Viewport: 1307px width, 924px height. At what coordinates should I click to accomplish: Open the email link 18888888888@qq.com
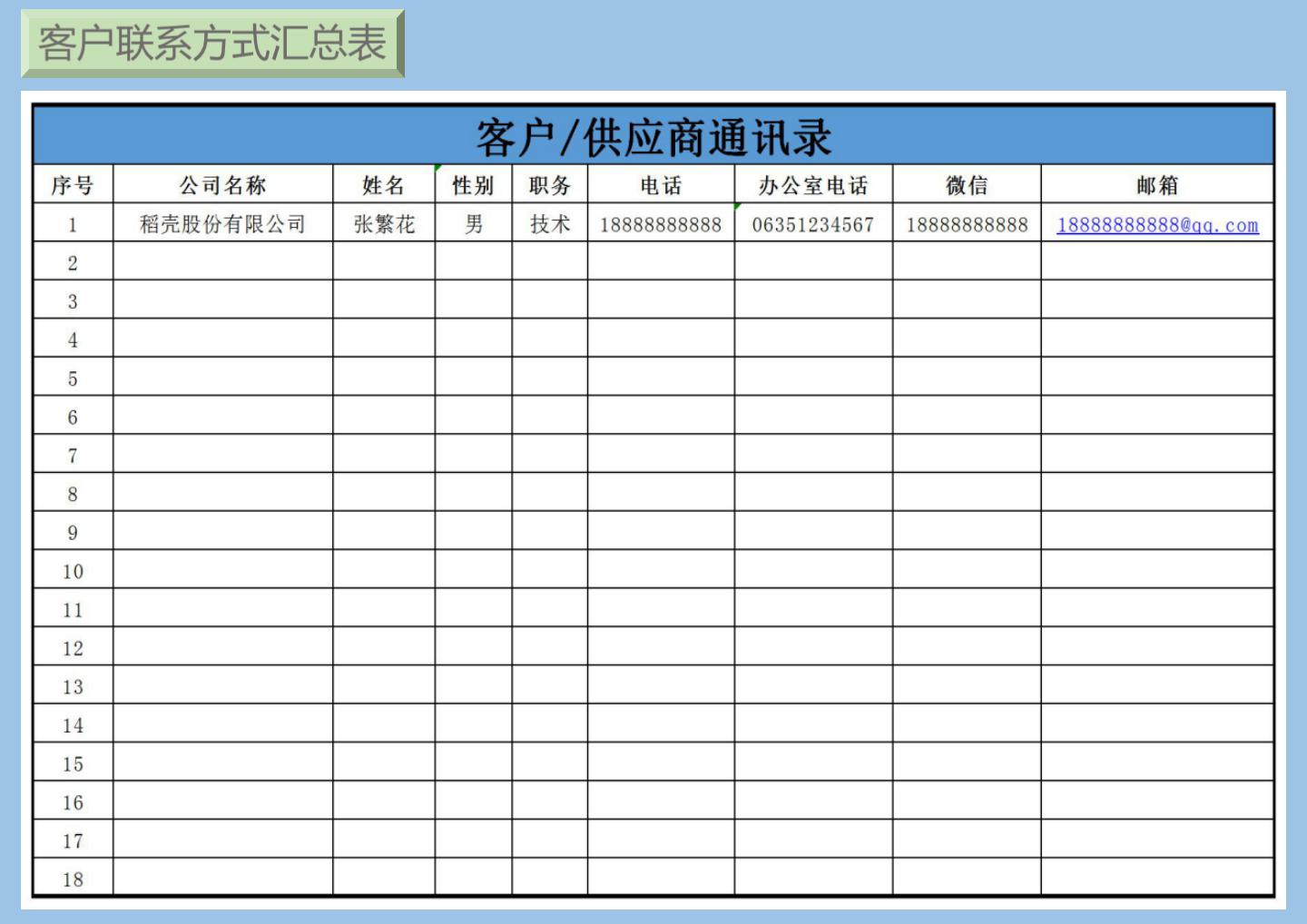(x=1157, y=224)
